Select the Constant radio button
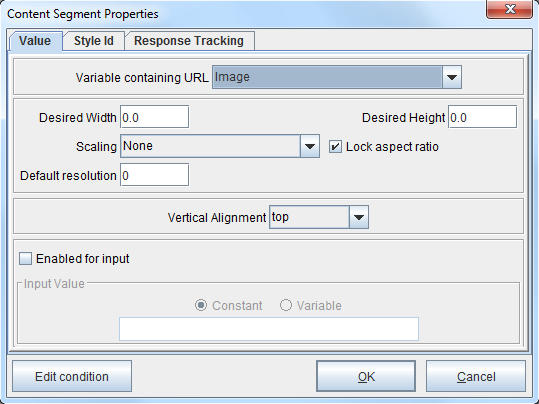539x404 pixels. [x=201, y=305]
